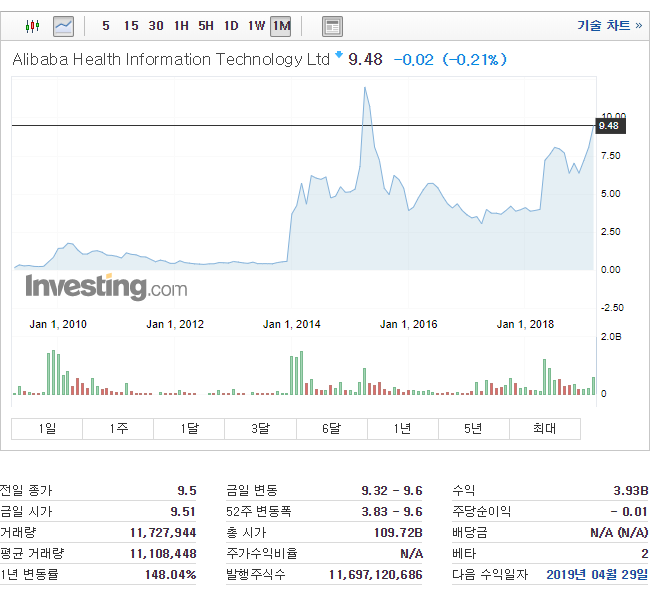Viewport: 659px width, 598px height.
Task: Click the 주당순이익 value - 0.01
Action: tap(629, 511)
